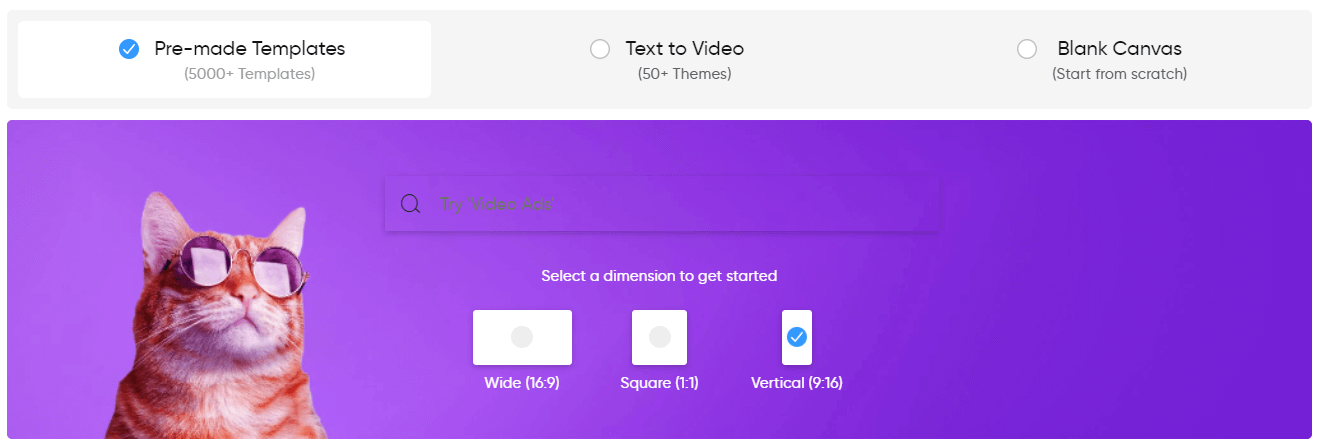Switch to the Pre-made Templates tab label
The width and height of the screenshot is (1321, 447).
(x=249, y=48)
